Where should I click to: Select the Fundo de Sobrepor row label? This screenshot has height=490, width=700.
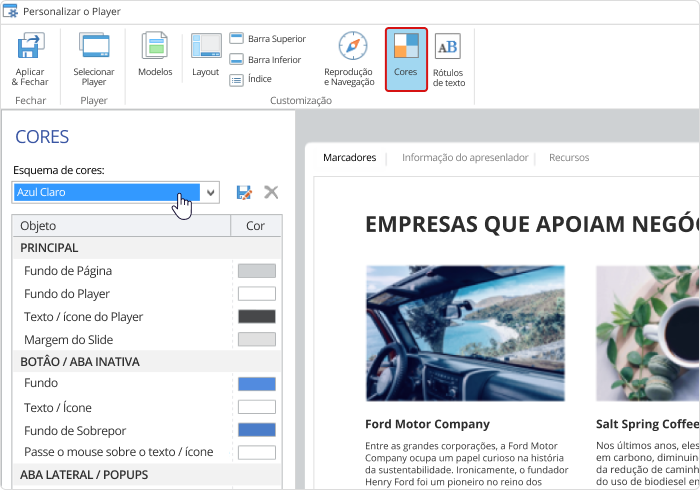pyautogui.click(x=75, y=431)
